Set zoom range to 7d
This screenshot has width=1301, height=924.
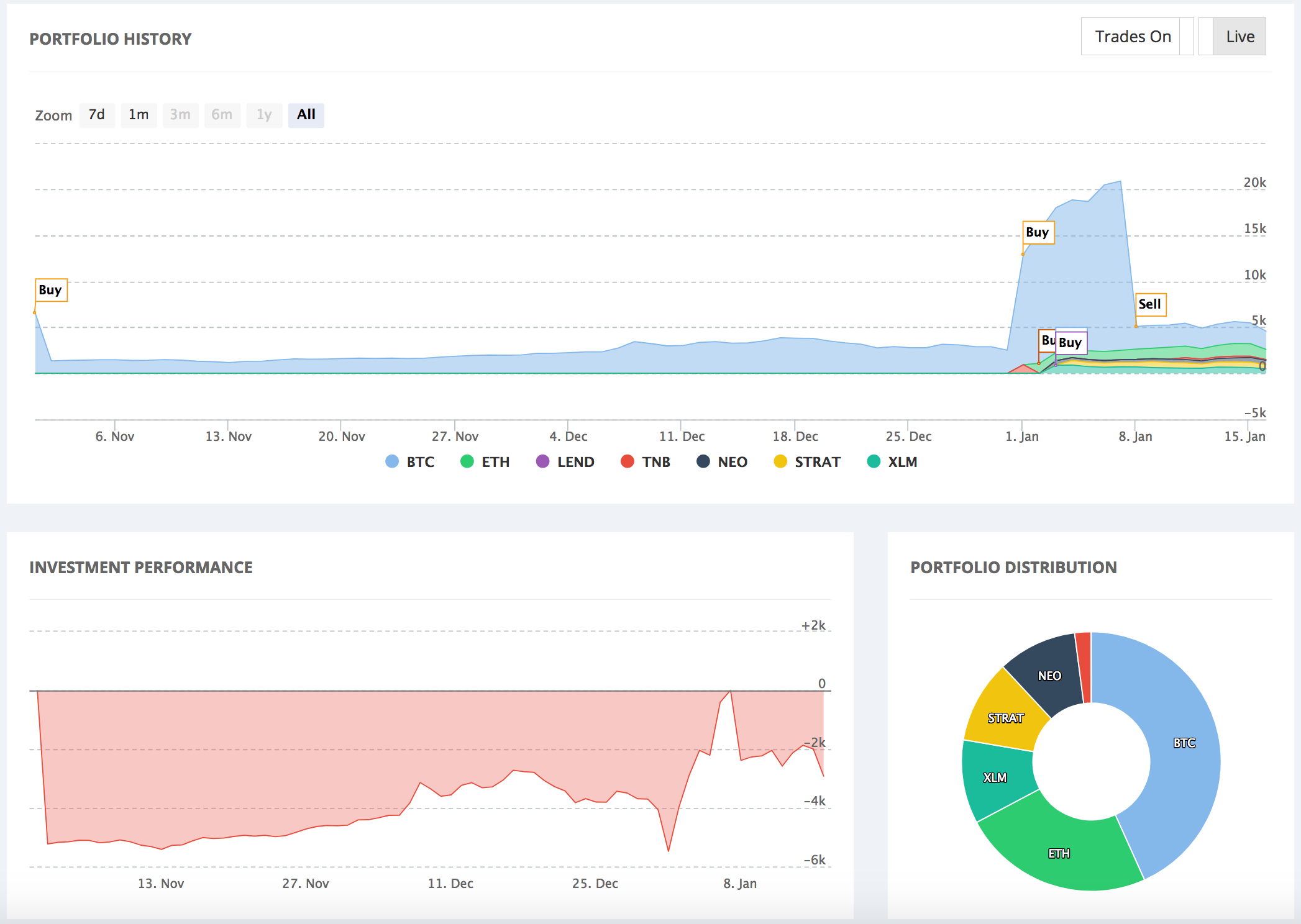97,115
